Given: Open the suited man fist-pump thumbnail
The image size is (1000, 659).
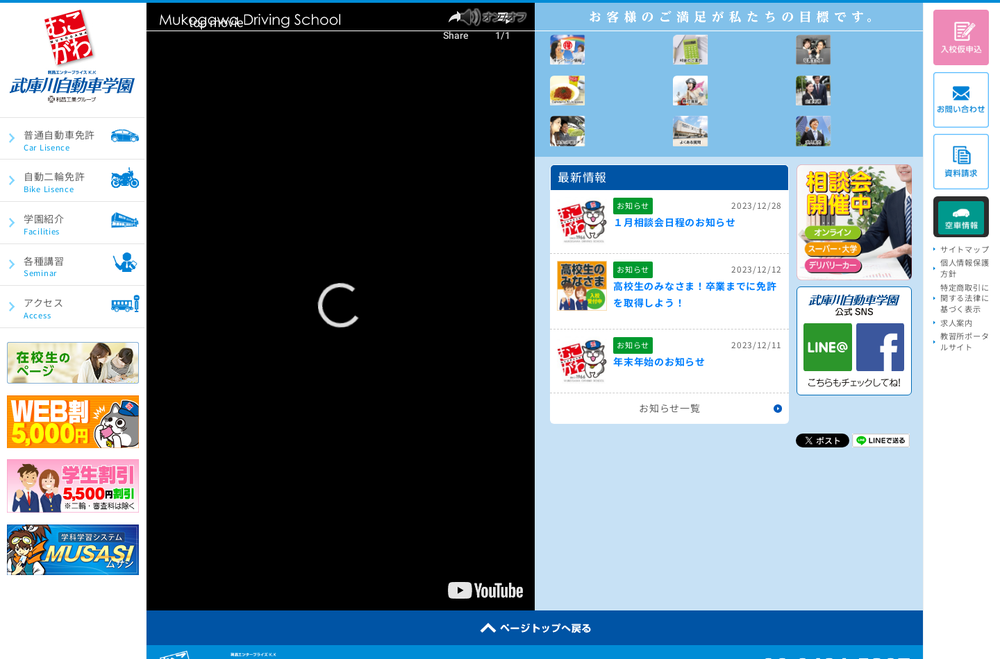Looking at the screenshot, I should point(813,131).
